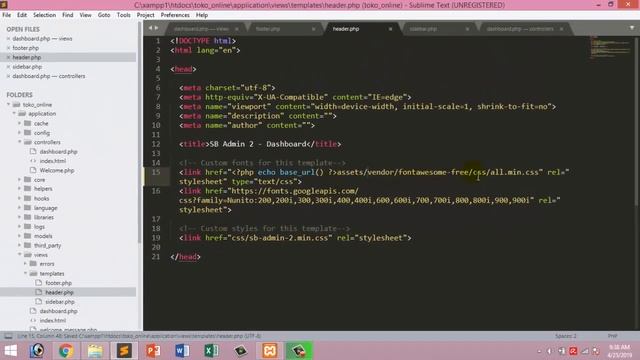
Task: Click the file icon beside footer.php in templates
Action: coord(39,283)
